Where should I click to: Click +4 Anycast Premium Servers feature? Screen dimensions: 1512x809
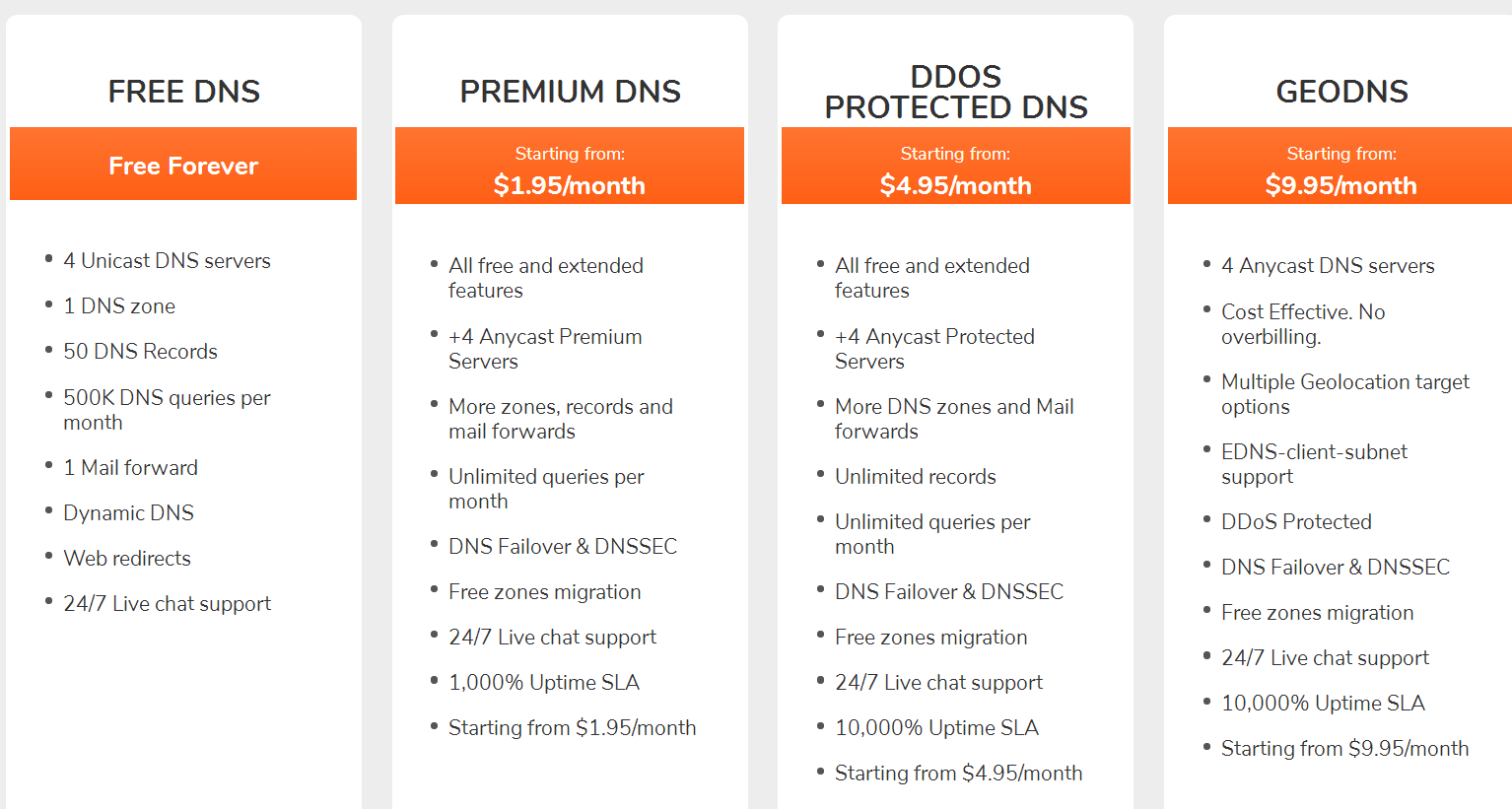(x=545, y=349)
